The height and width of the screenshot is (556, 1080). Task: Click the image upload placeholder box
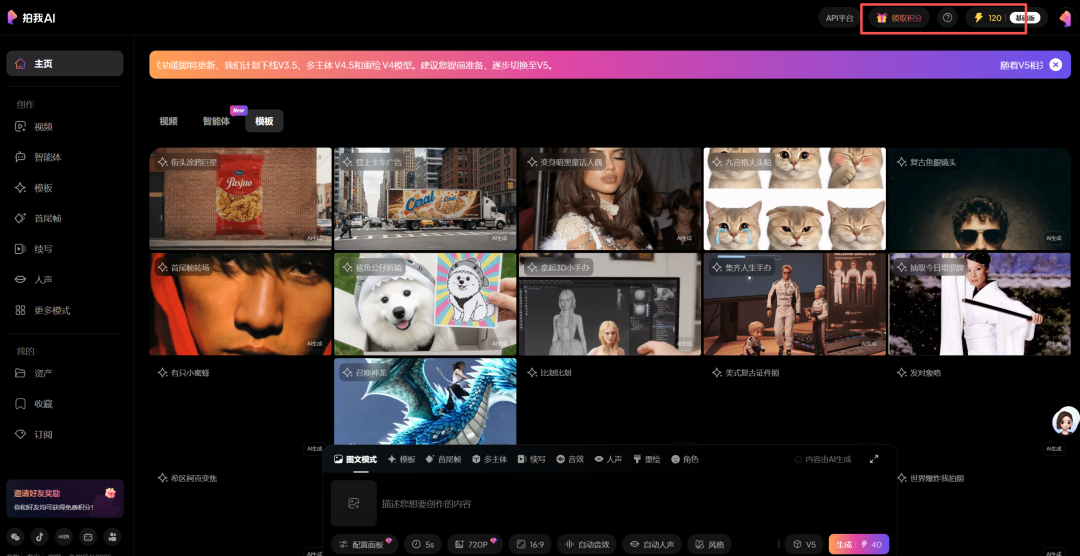[353, 504]
